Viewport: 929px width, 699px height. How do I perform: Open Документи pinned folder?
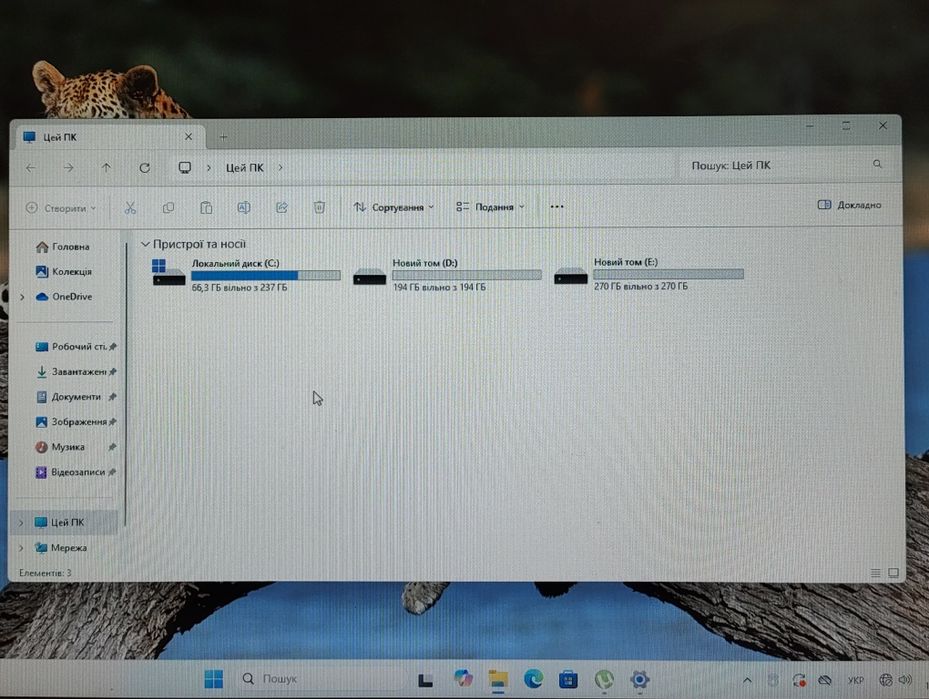75,397
